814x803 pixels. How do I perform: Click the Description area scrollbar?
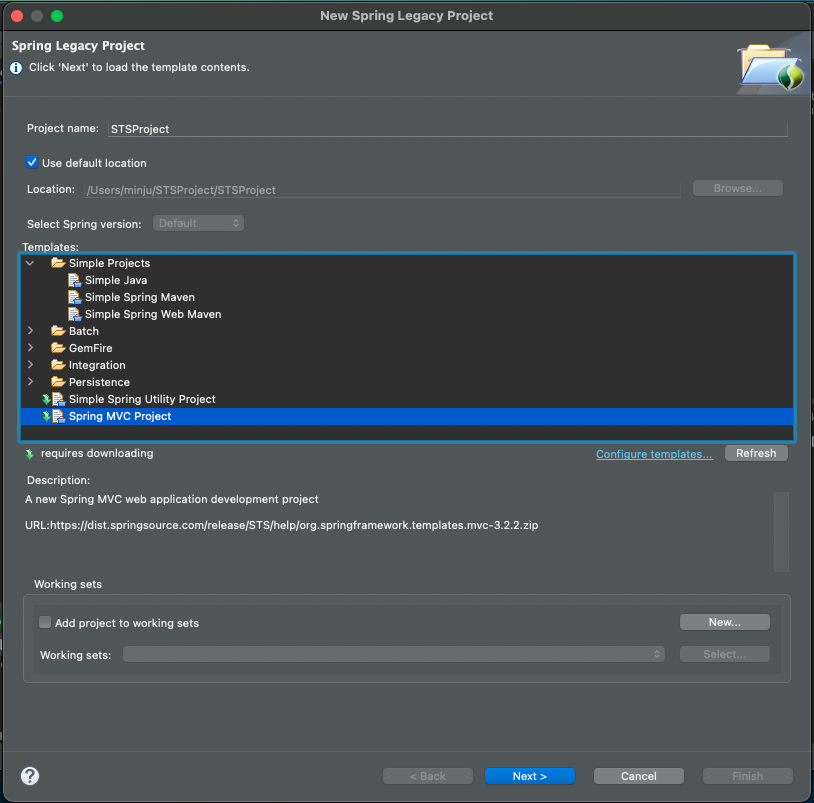[x=781, y=532]
